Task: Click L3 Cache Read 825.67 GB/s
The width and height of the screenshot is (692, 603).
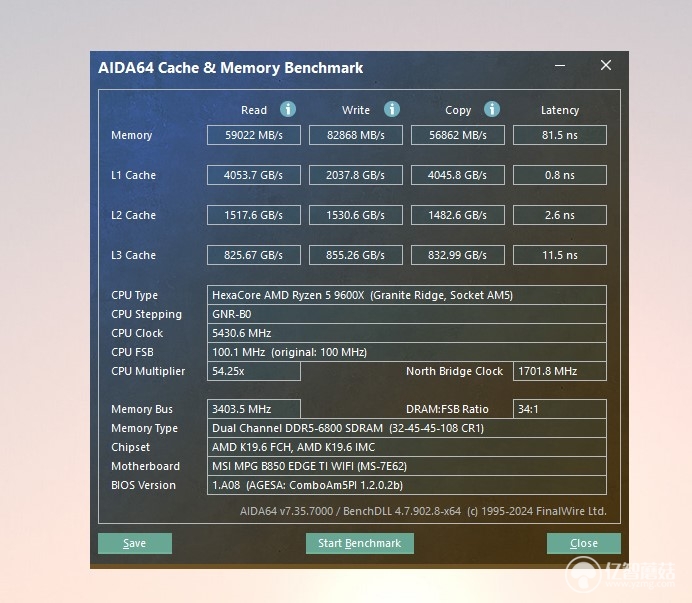Action: tap(254, 255)
